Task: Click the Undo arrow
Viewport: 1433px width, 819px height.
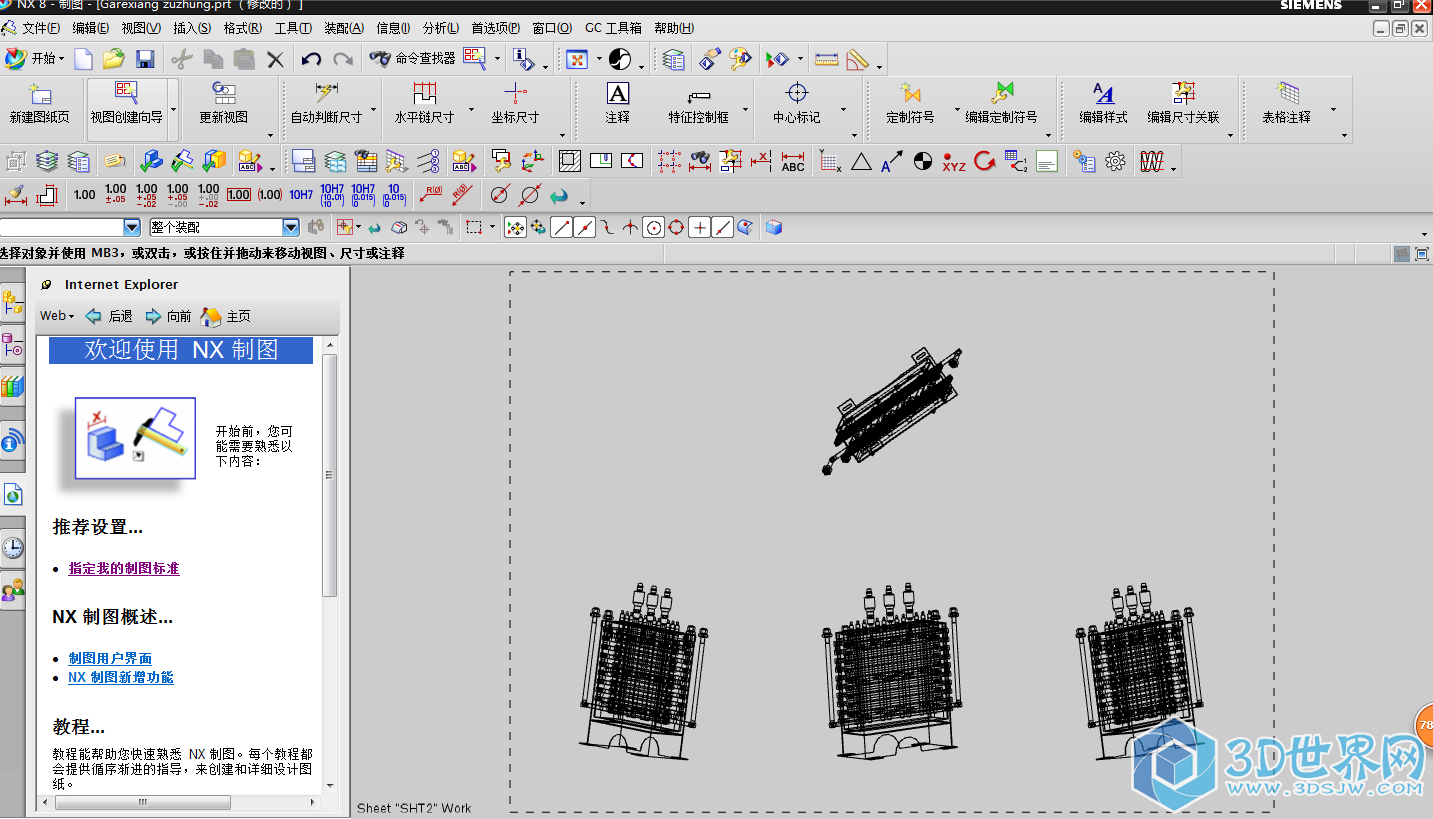Action: [x=312, y=59]
